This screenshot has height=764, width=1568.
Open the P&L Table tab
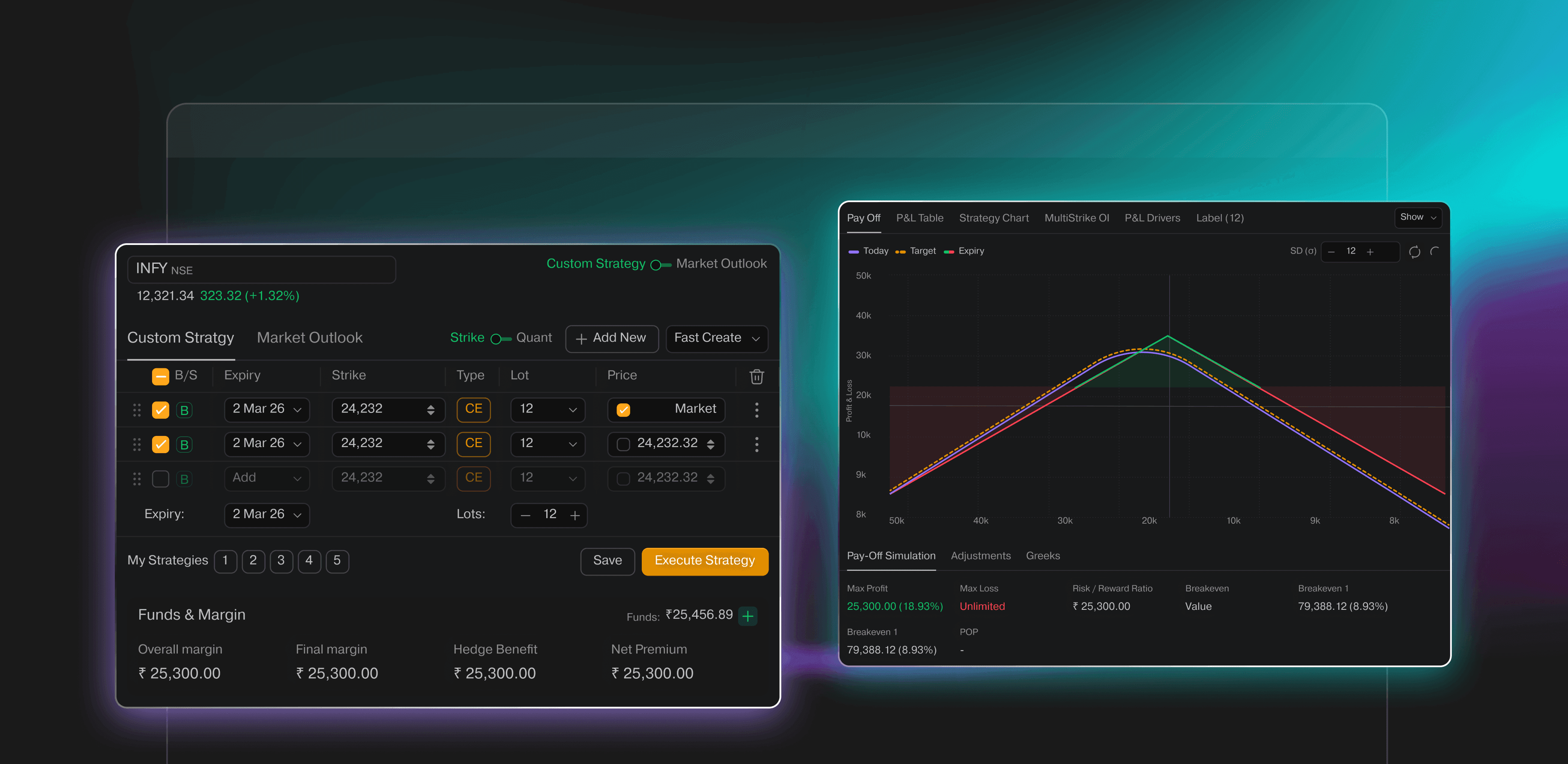click(919, 218)
